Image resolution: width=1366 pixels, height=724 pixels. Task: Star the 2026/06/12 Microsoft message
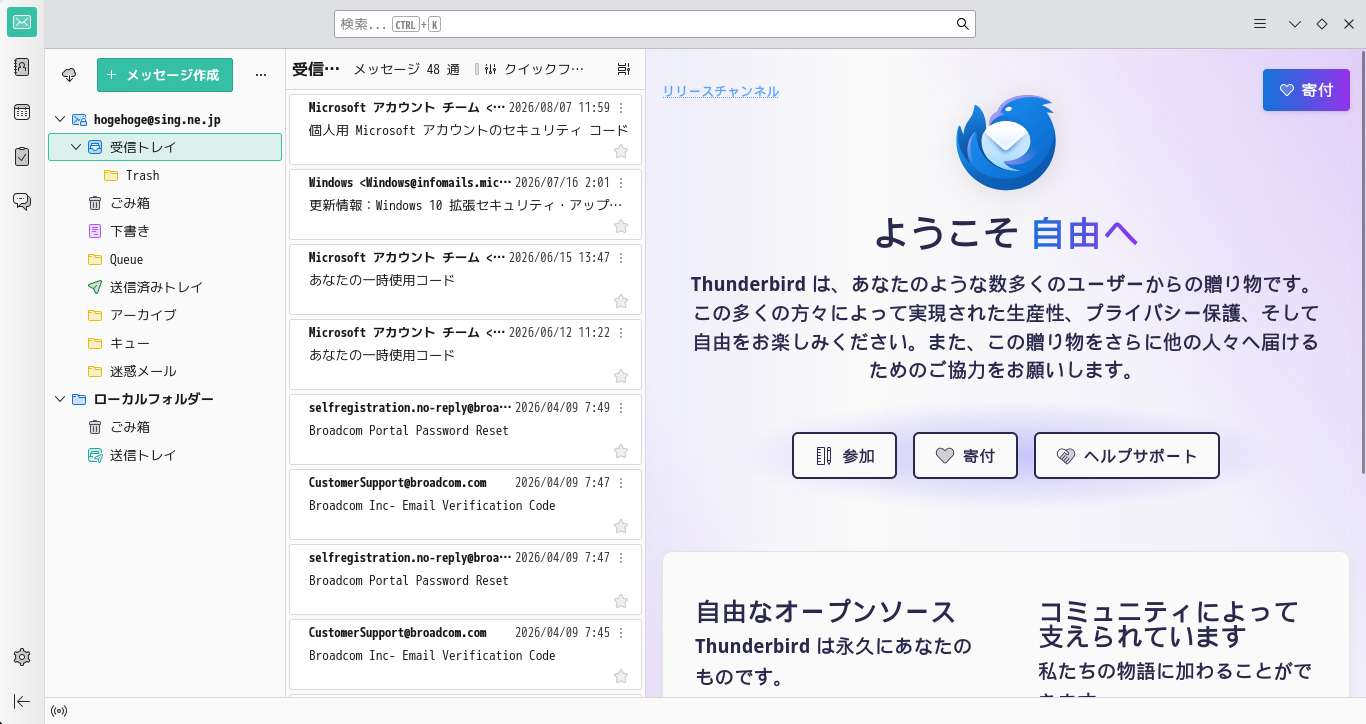pos(621,376)
